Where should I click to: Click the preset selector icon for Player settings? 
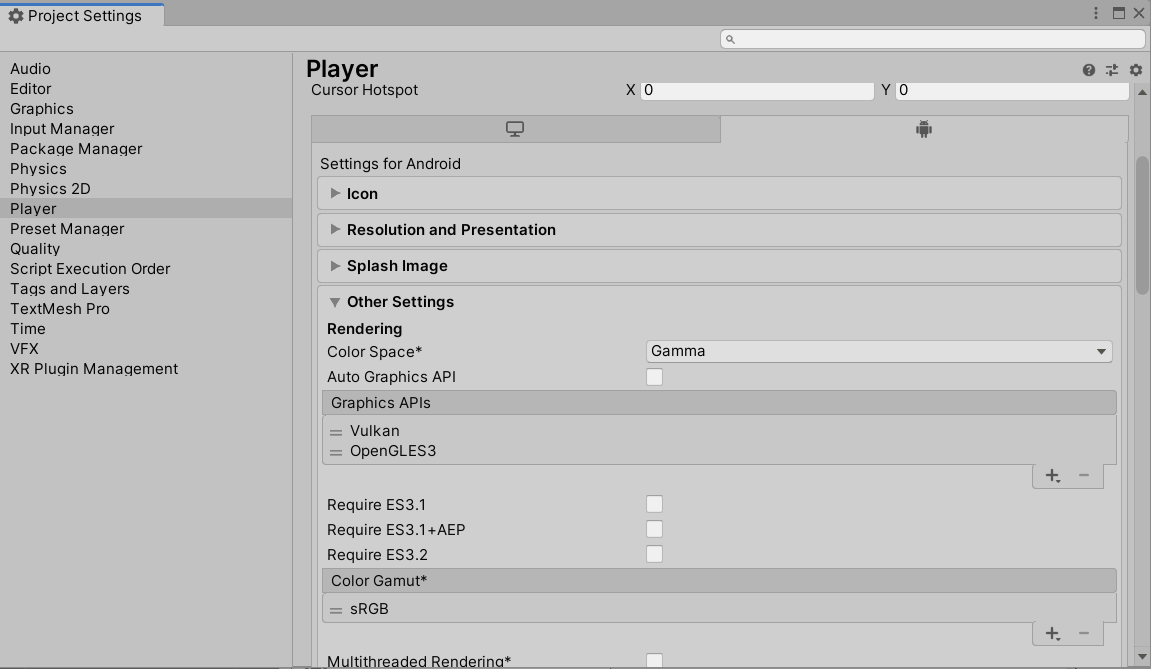pyautogui.click(x=1111, y=70)
